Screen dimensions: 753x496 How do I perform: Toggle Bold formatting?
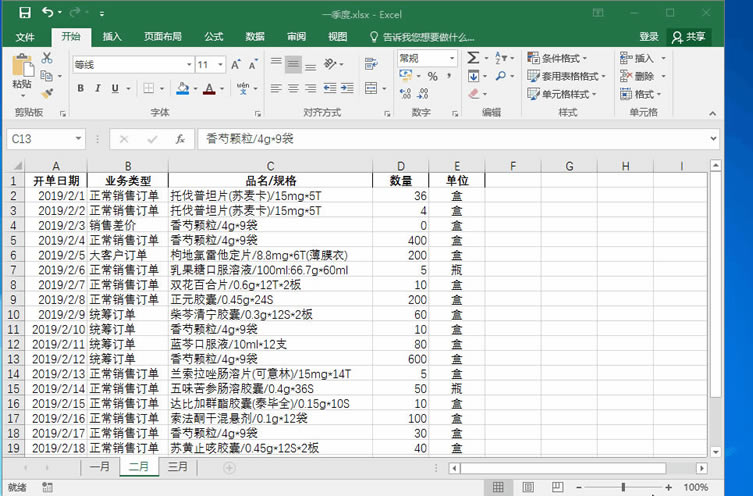[81, 88]
